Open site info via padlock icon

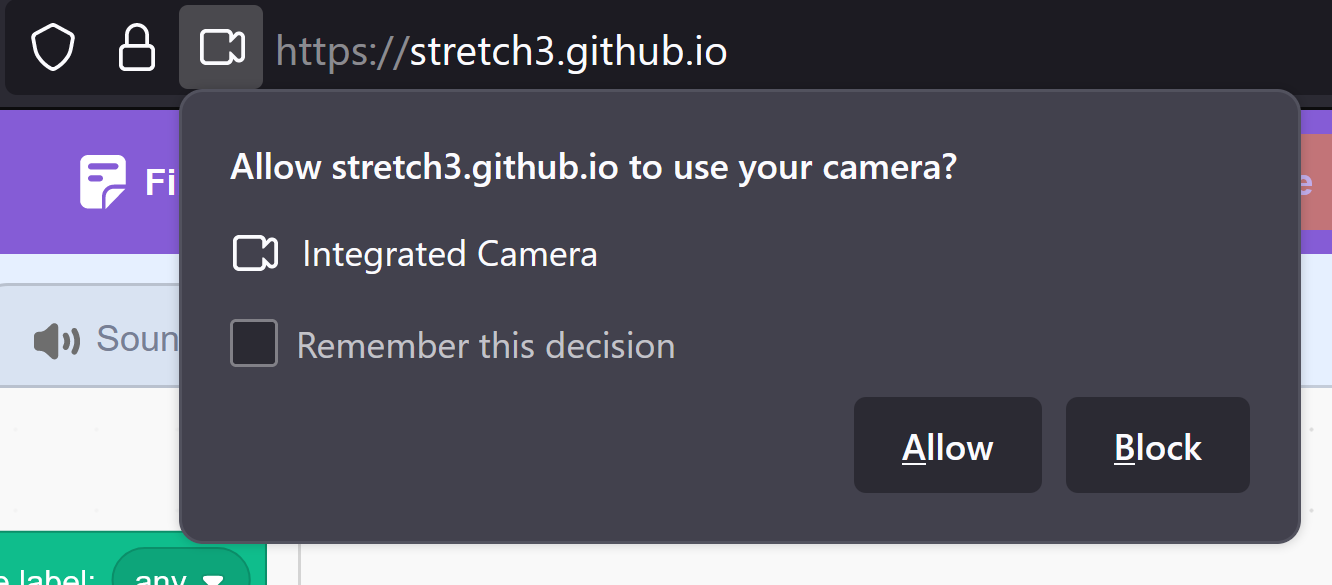(x=137, y=47)
